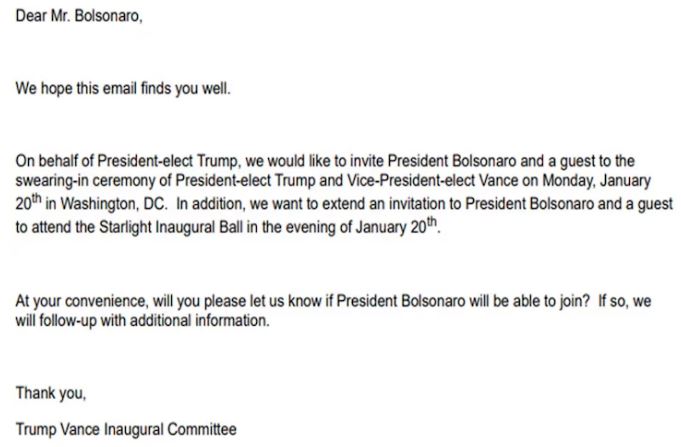Viewport: 681px width, 447px height.
Task: Click the words 'If so, we'
Action: pos(625,301)
